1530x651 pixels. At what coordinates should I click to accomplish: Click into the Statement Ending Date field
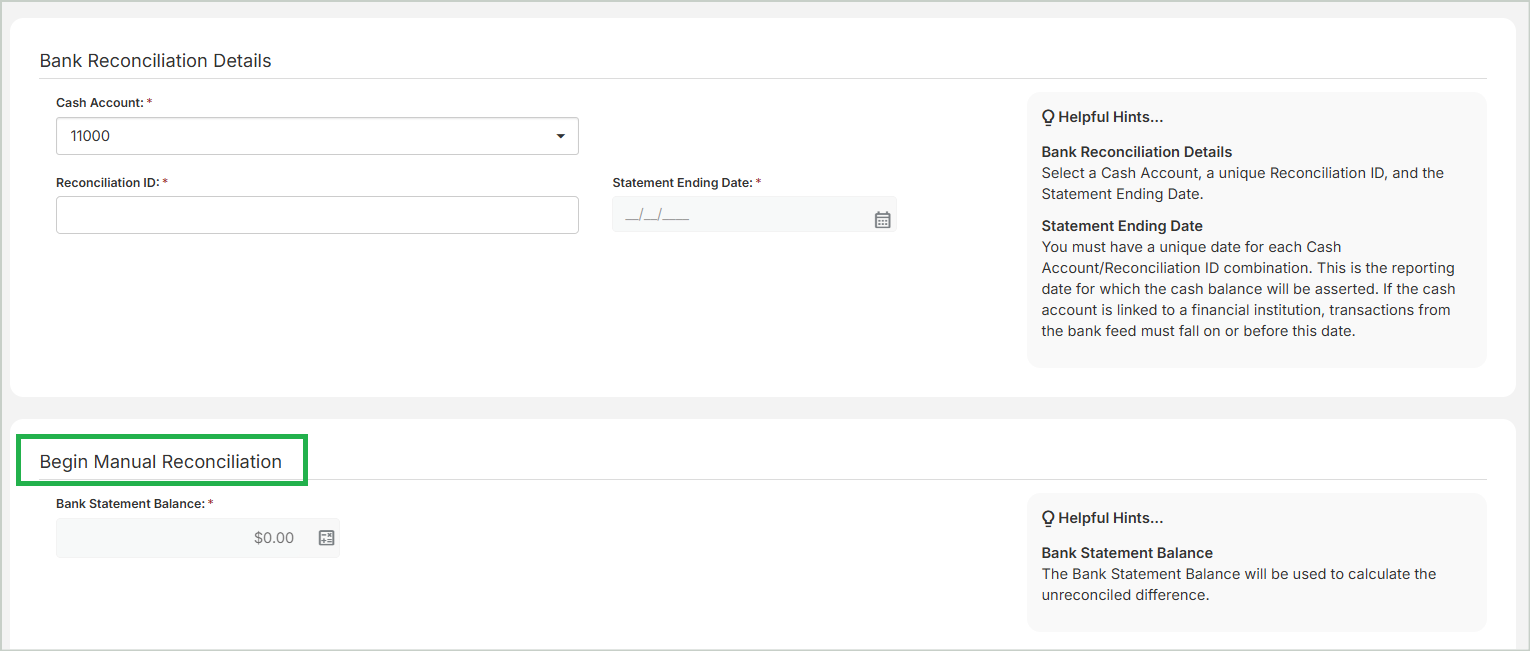(740, 215)
